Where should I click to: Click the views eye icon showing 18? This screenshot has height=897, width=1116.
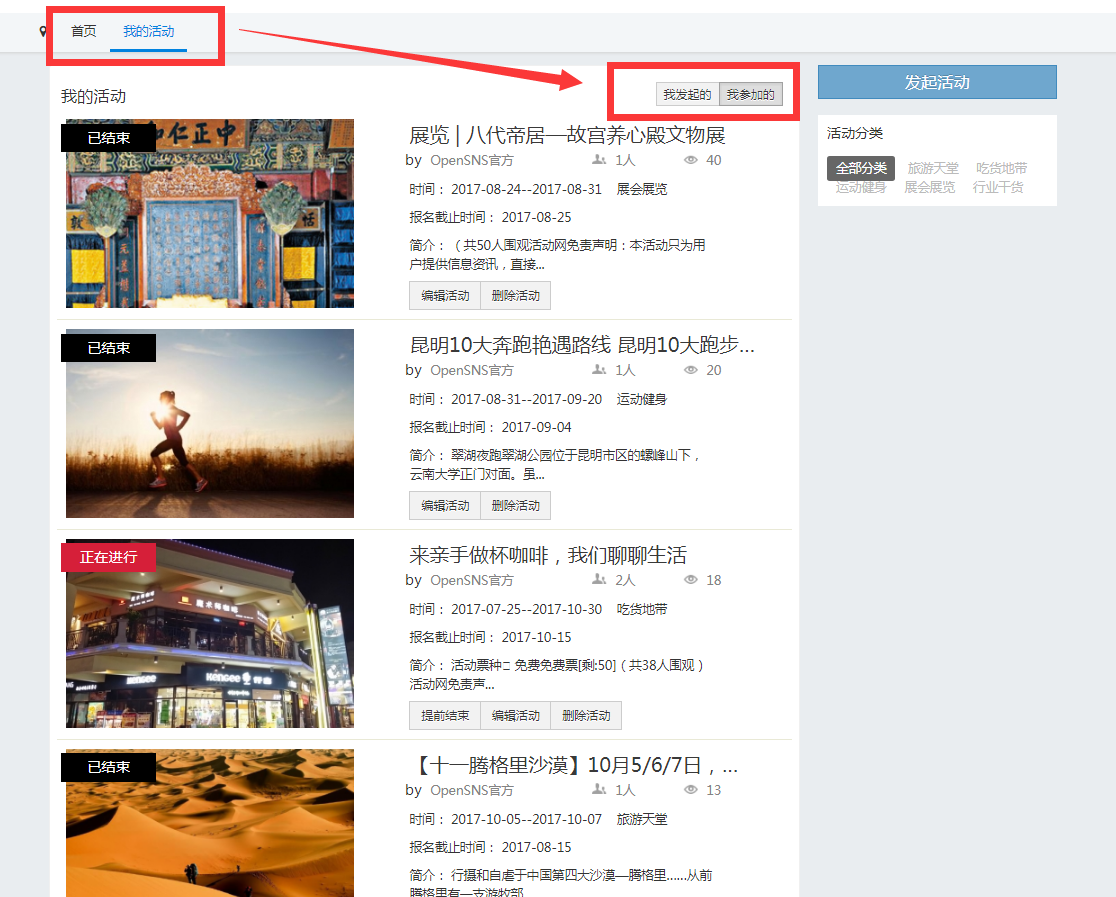pyautogui.click(x=690, y=580)
